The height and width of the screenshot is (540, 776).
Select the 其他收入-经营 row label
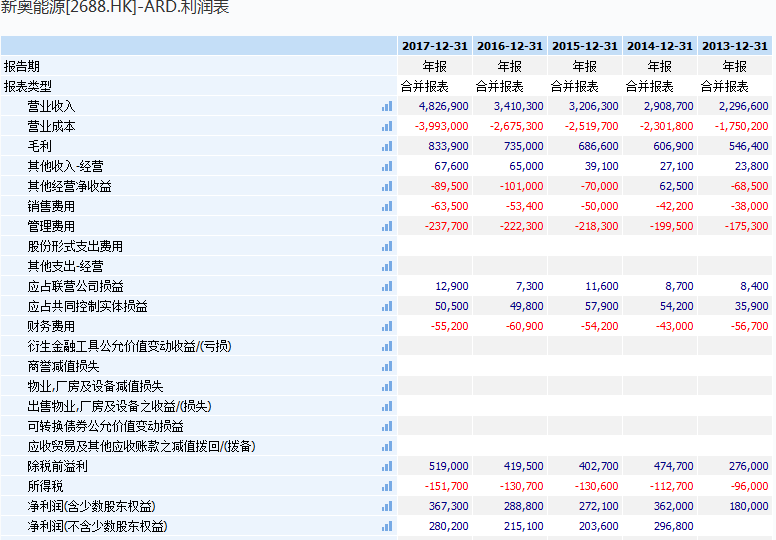(x=65, y=166)
